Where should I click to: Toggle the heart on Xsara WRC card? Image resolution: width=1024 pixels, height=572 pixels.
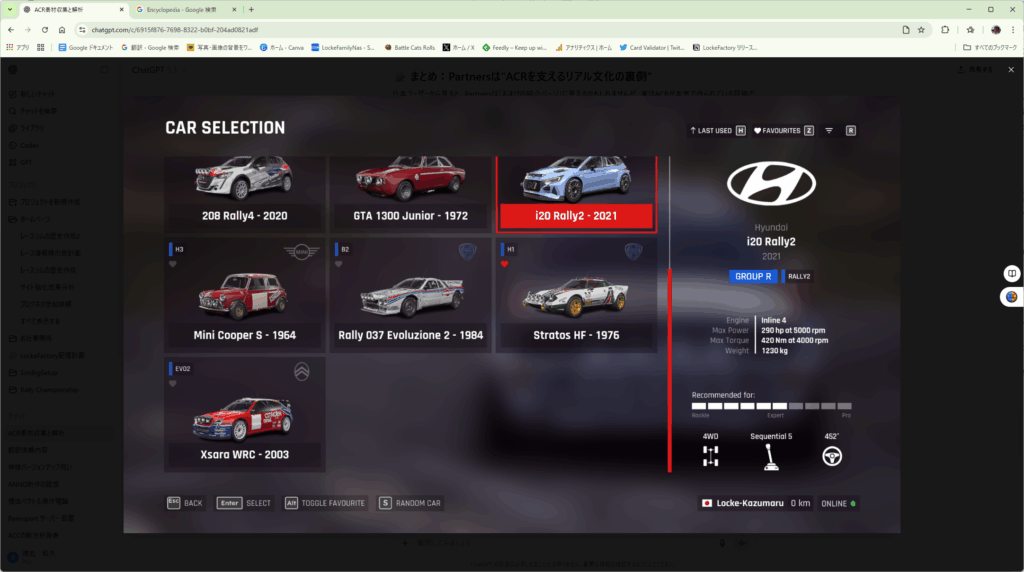tap(173, 383)
